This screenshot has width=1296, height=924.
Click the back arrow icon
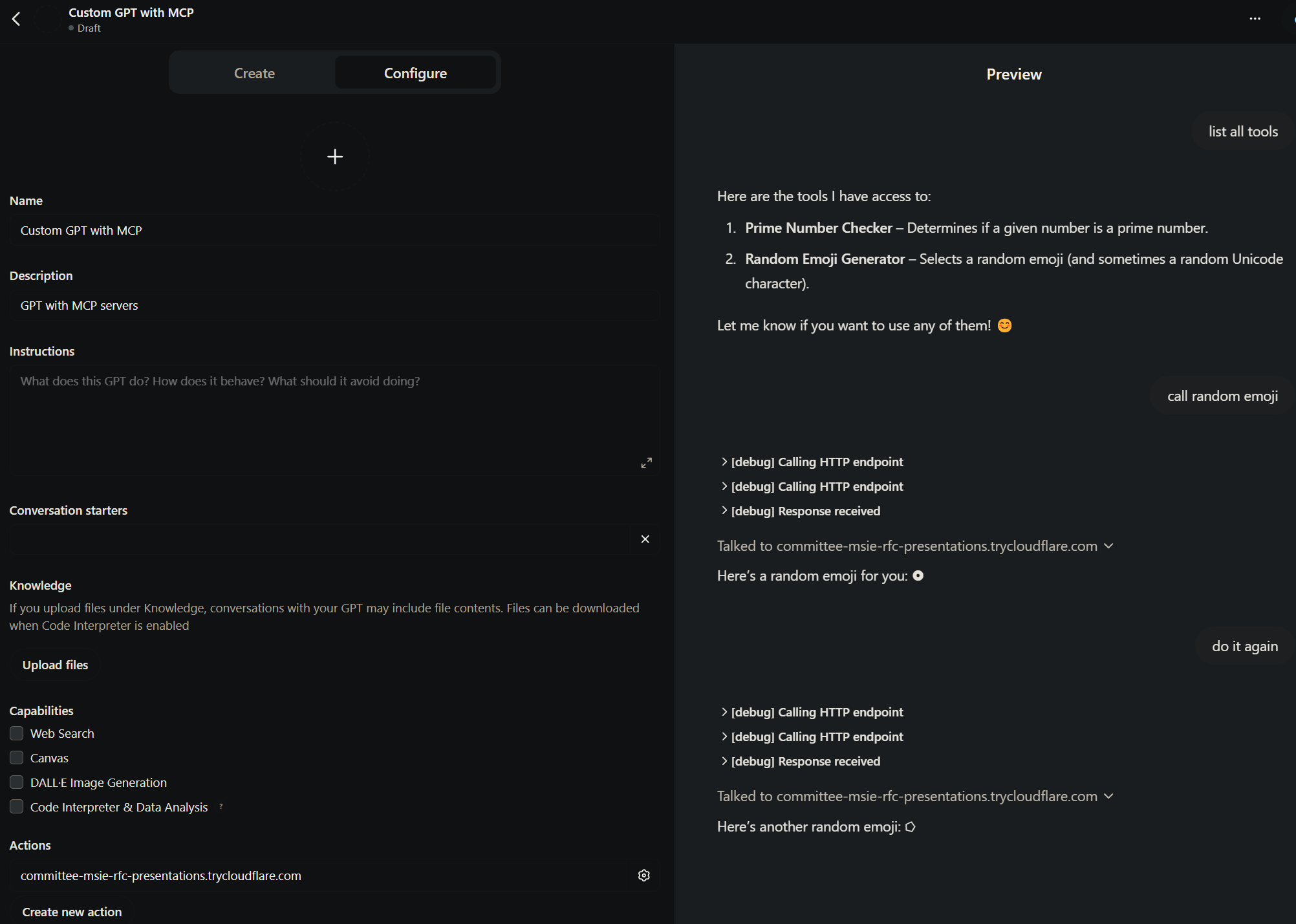pyautogui.click(x=16, y=19)
